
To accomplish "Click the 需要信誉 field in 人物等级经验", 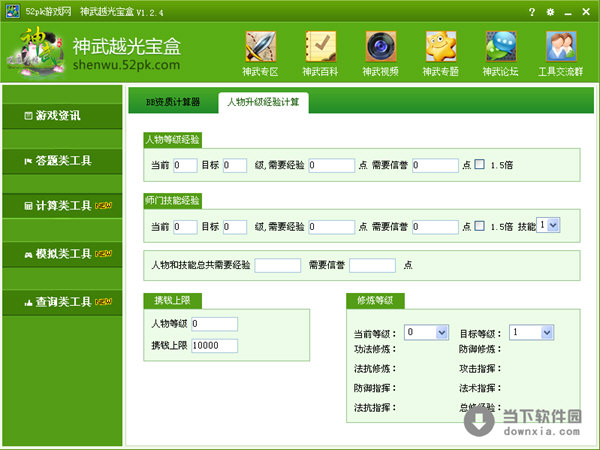I will (435, 165).
